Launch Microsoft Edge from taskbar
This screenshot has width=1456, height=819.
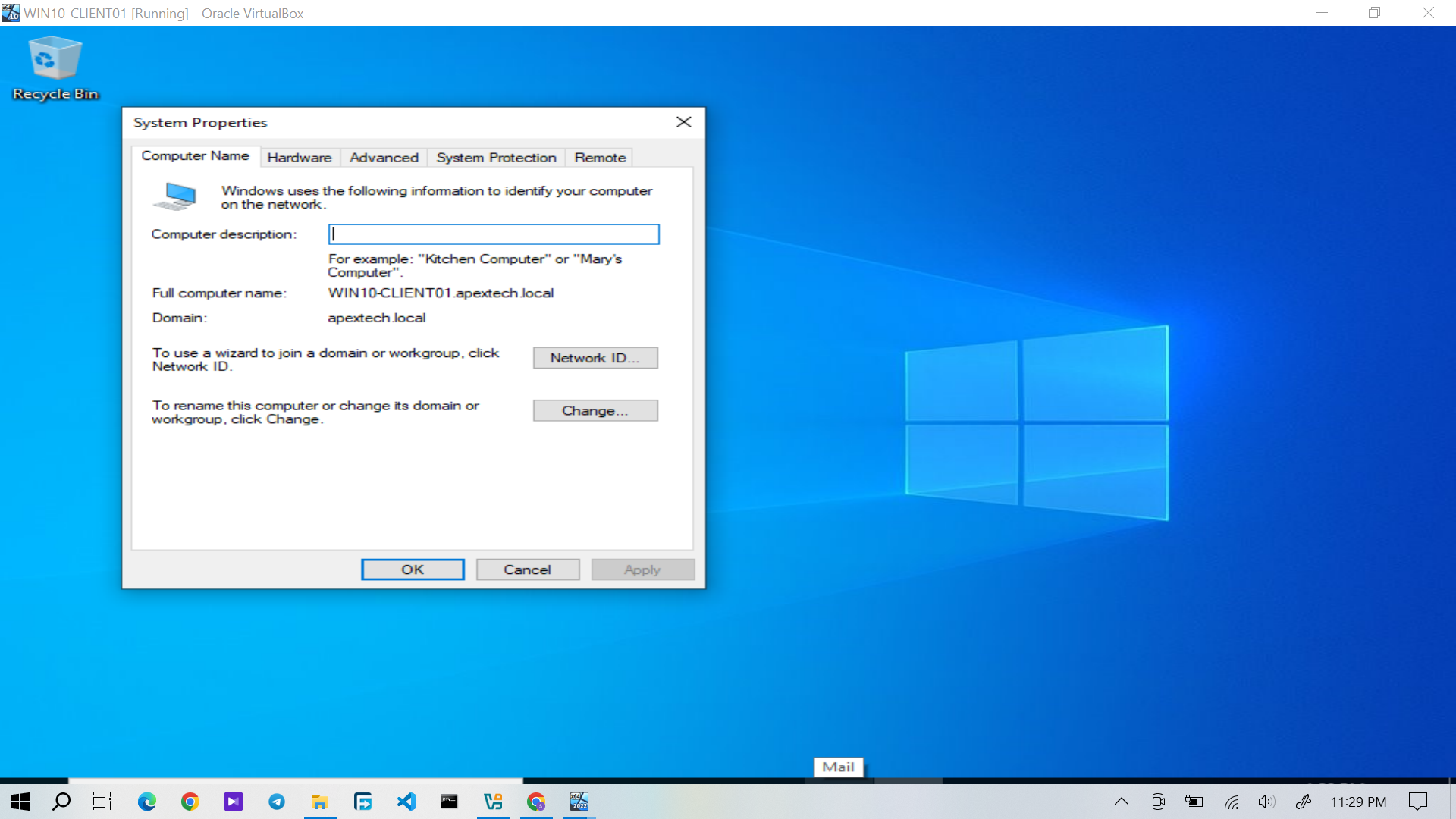[x=147, y=802]
